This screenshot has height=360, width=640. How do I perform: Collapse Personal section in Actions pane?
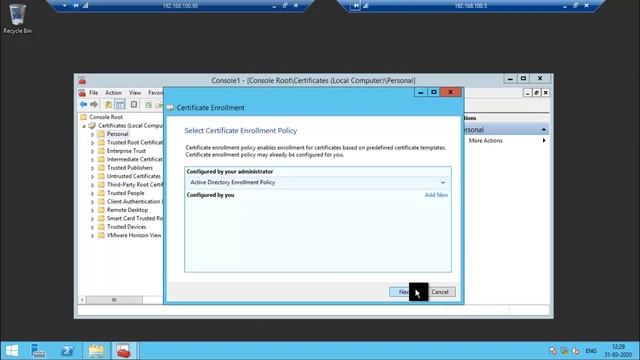(x=544, y=130)
